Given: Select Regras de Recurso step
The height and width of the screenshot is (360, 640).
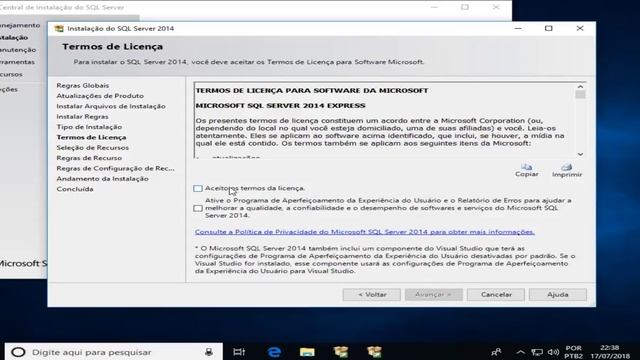Looking at the screenshot, I should (89, 158).
